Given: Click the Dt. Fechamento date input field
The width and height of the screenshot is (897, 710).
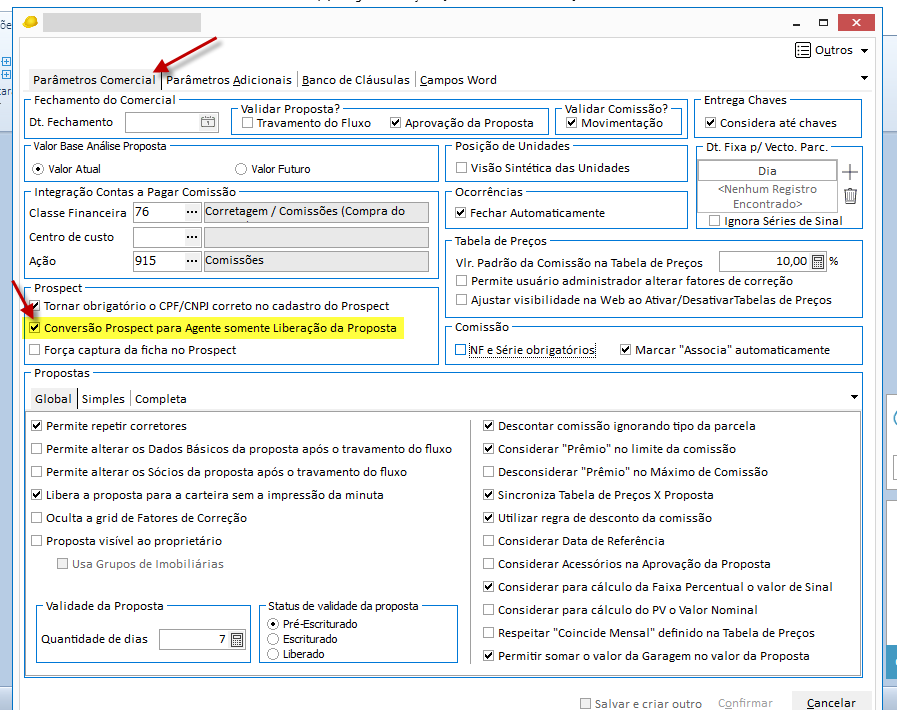Looking at the screenshot, I should click(x=161, y=122).
